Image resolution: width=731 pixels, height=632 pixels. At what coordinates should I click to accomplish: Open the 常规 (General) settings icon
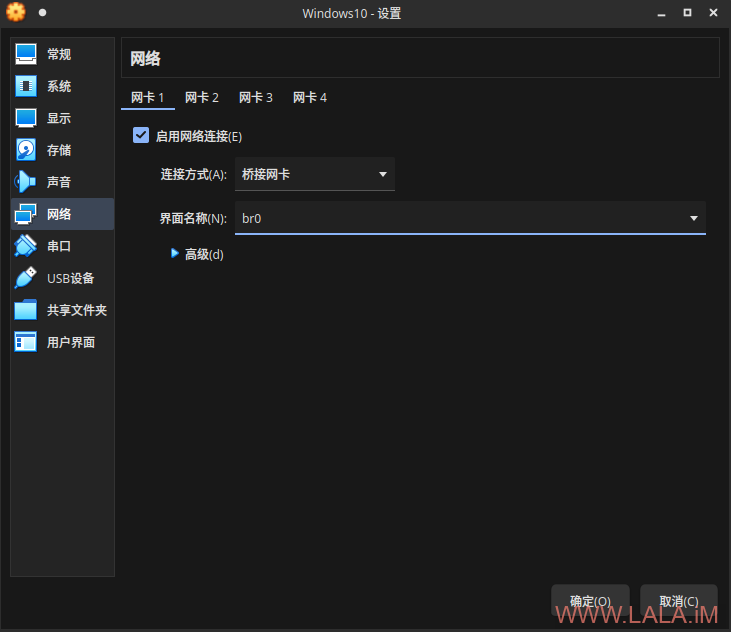(x=26, y=54)
